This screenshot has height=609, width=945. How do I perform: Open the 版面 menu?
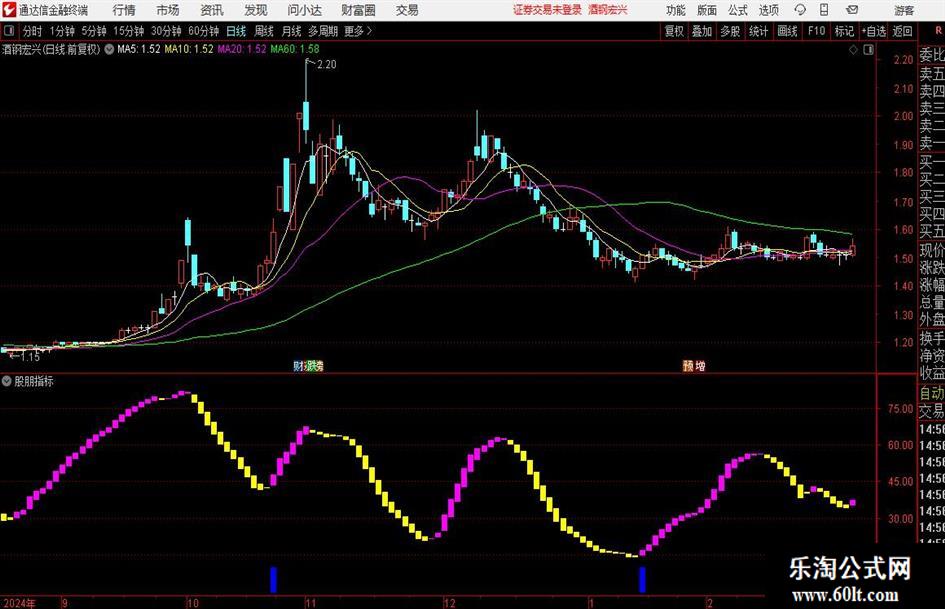tap(707, 10)
